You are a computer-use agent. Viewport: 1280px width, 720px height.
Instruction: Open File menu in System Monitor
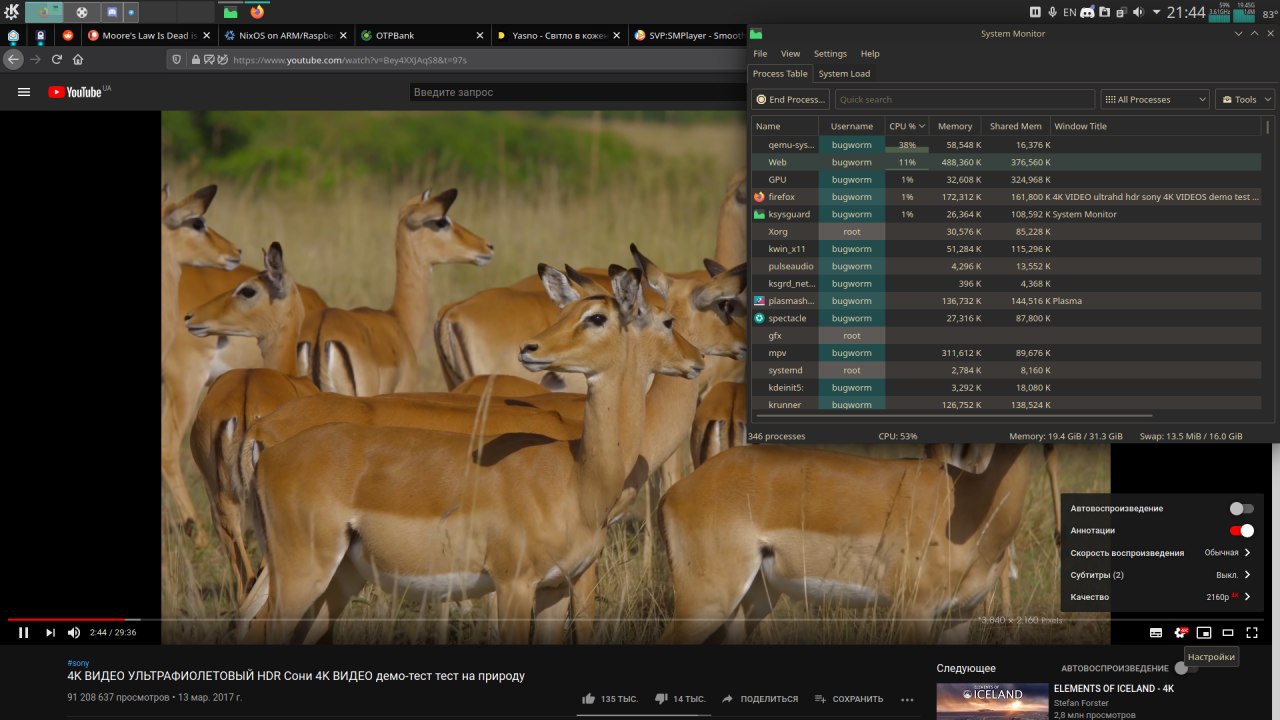(x=760, y=54)
